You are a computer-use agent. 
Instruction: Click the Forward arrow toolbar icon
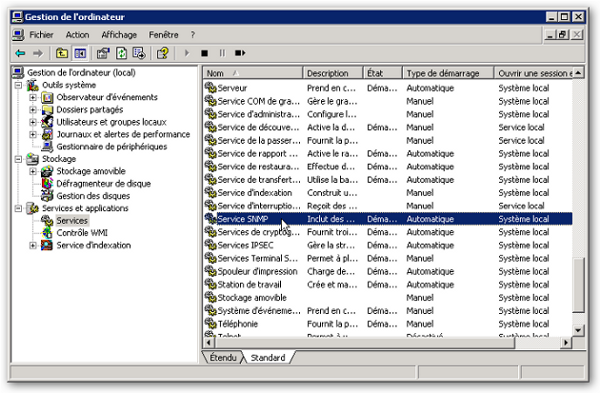point(38,53)
